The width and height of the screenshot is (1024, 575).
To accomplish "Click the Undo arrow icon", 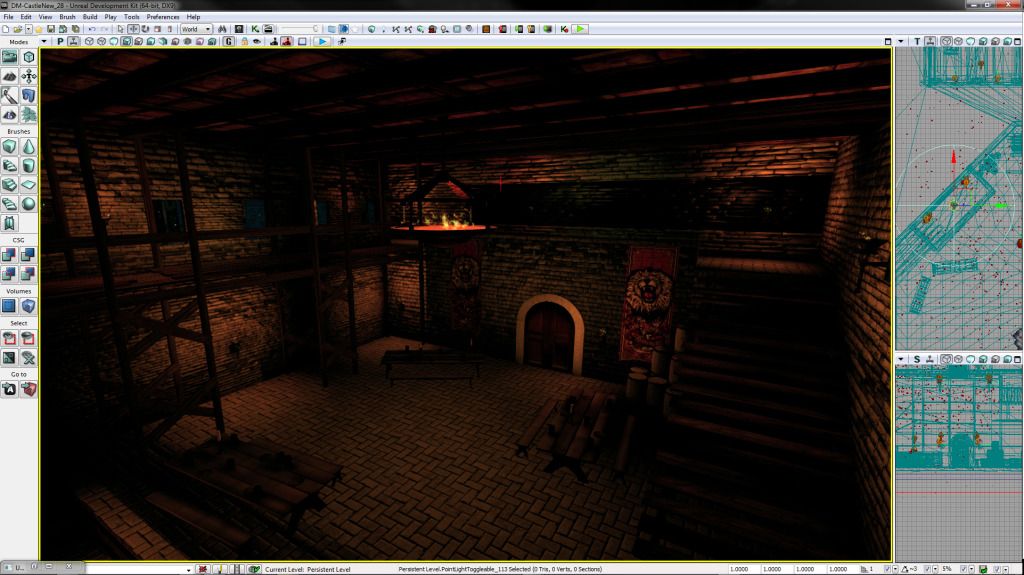I will [92, 29].
